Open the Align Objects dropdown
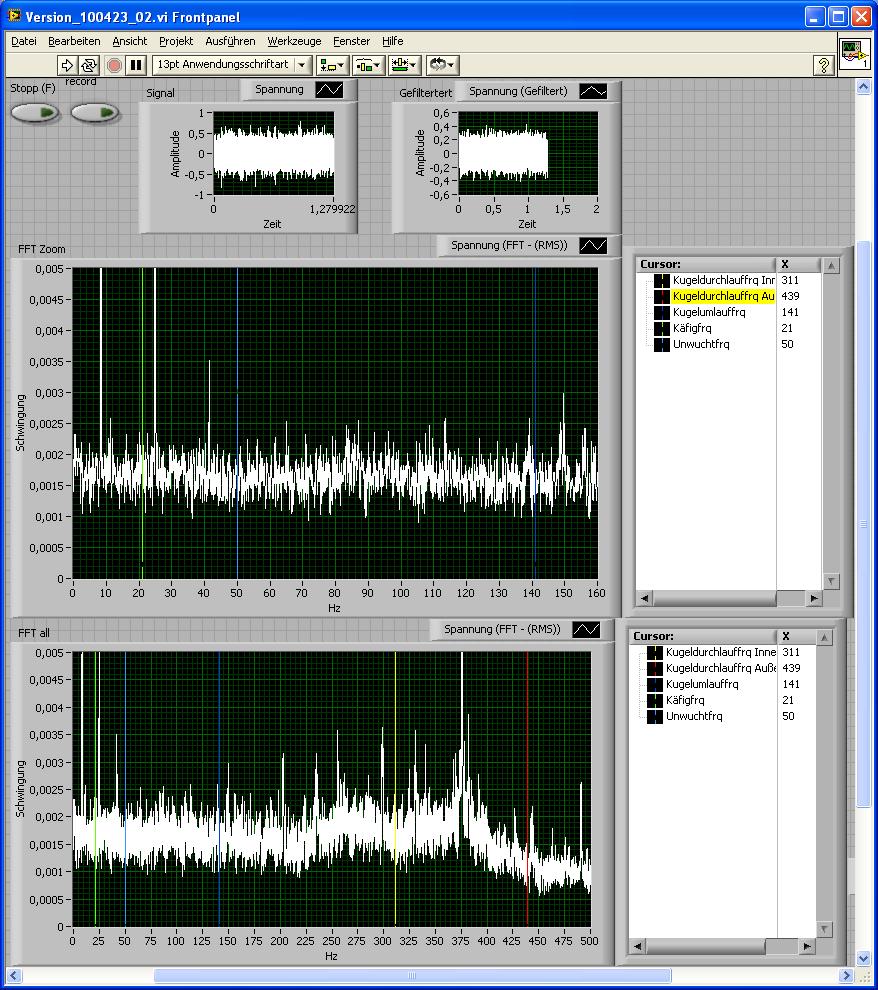This screenshot has width=878, height=990. pos(332,65)
